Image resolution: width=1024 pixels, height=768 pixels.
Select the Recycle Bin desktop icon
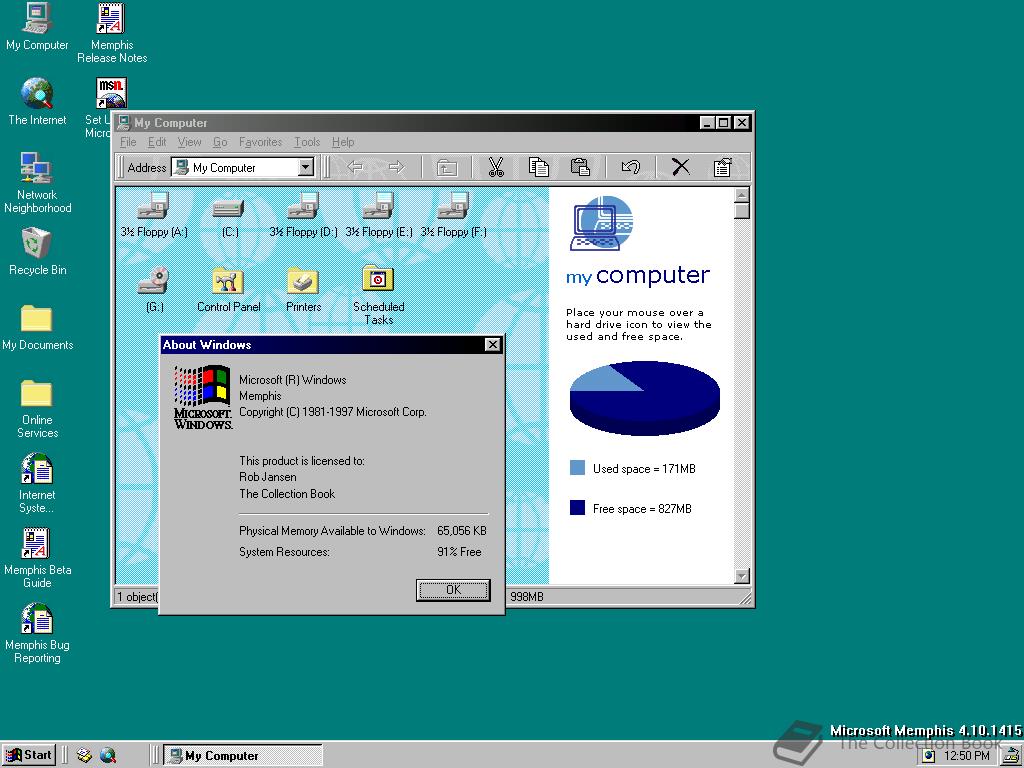pos(37,252)
